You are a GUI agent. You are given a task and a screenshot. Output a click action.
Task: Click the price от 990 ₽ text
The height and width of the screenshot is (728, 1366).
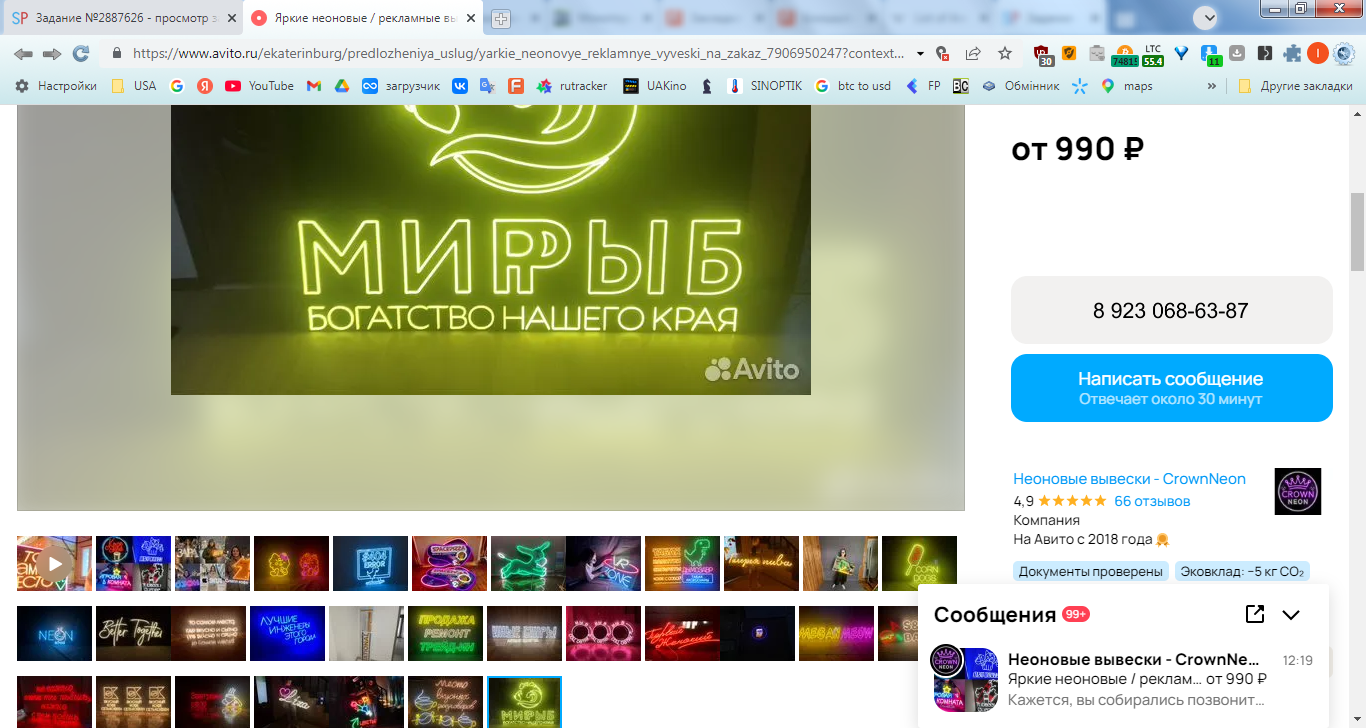coord(1077,149)
